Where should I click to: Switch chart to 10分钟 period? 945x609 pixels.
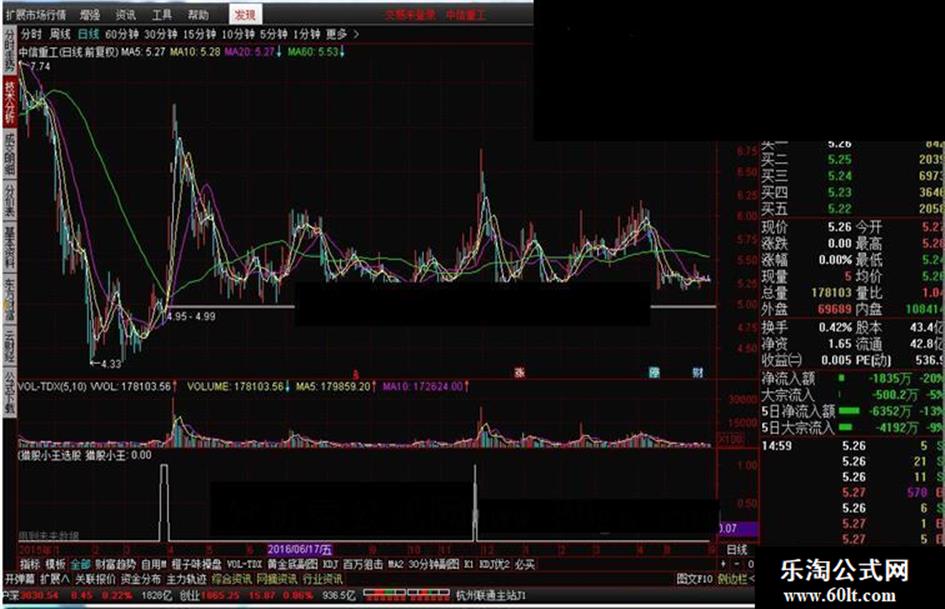pyautogui.click(x=238, y=34)
